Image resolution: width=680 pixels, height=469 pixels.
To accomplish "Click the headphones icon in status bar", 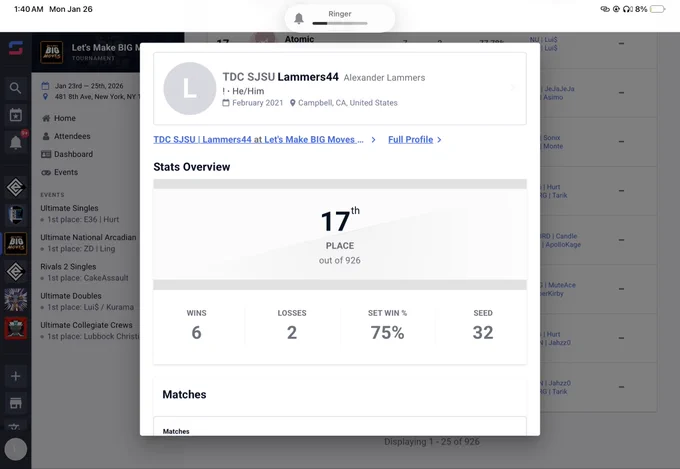I will click(x=628, y=9).
